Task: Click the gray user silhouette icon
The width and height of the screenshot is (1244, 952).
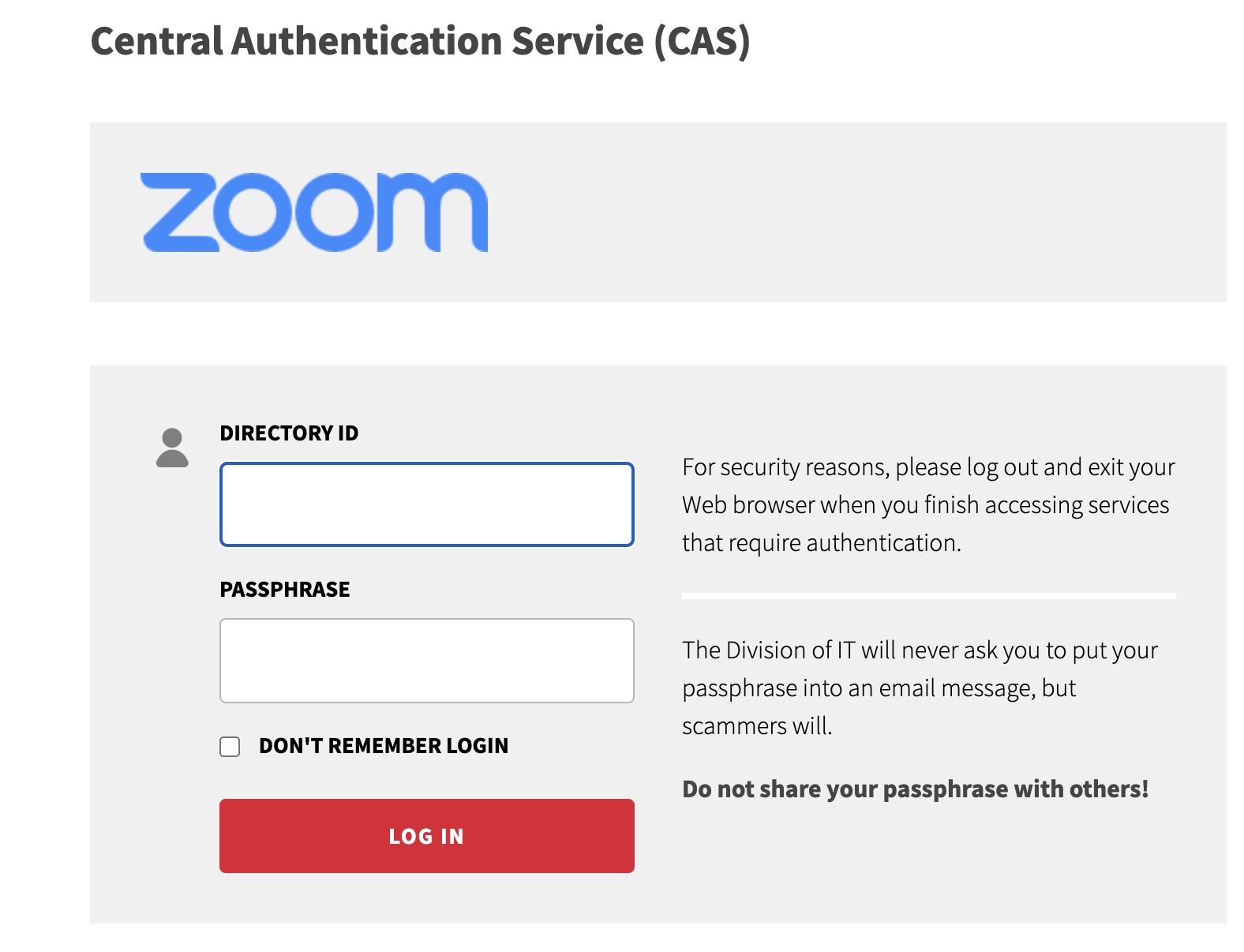Action: (172, 448)
